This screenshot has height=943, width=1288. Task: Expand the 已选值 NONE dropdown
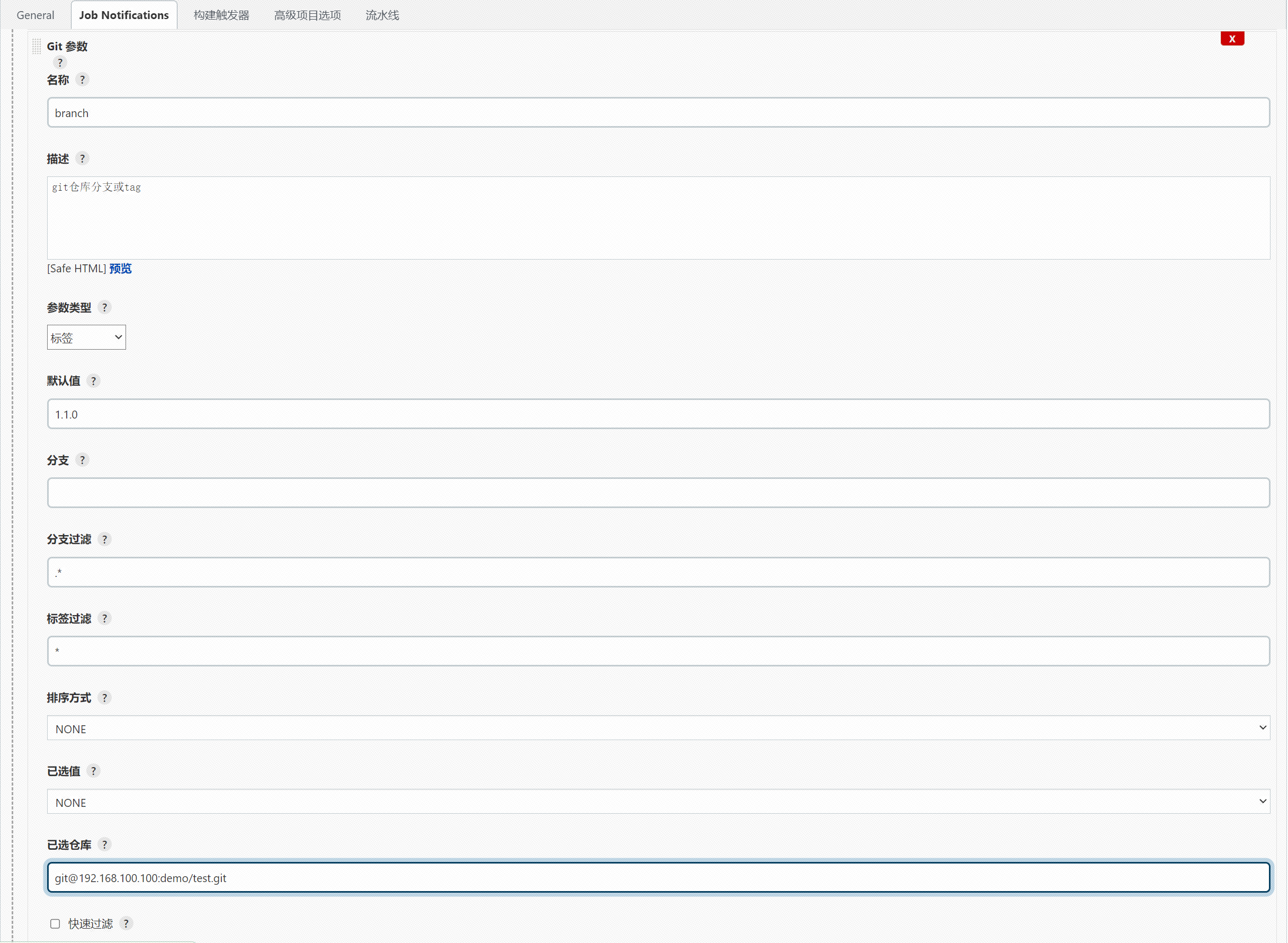(x=658, y=802)
